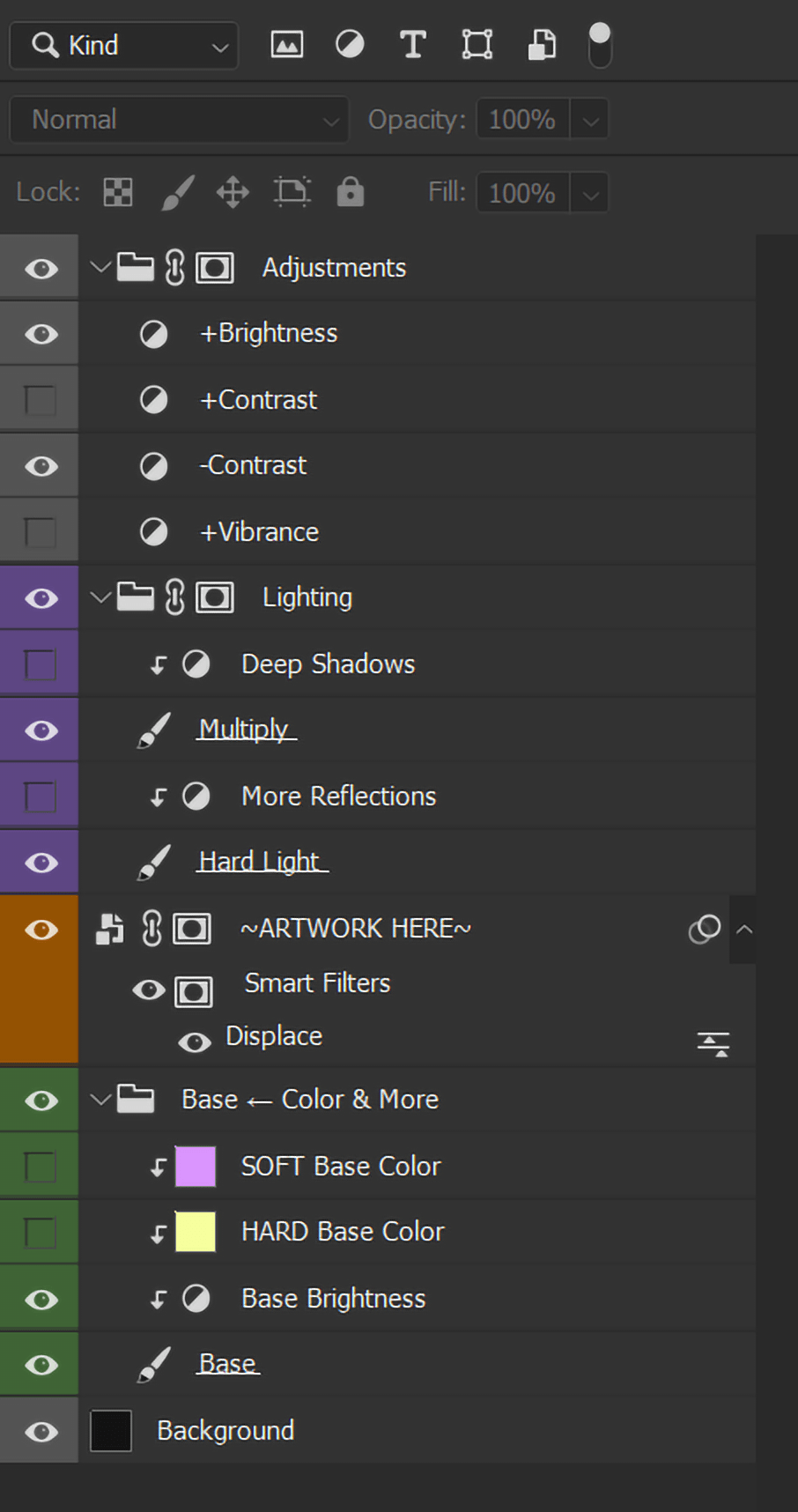Filter layers by type (text) layers
Viewport: 798px width, 1512px height.
coord(412,44)
